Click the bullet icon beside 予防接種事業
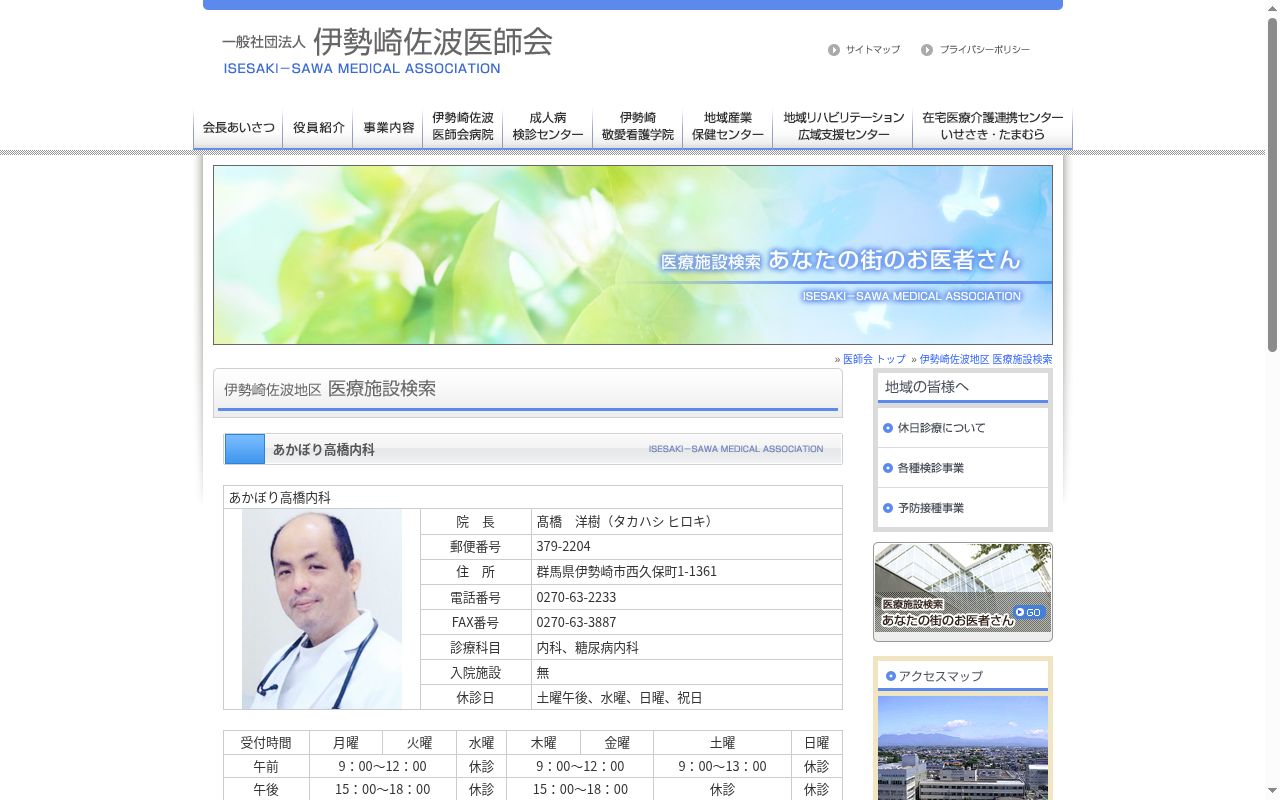The width and height of the screenshot is (1280, 800). pyautogui.click(x=888, y=508)
